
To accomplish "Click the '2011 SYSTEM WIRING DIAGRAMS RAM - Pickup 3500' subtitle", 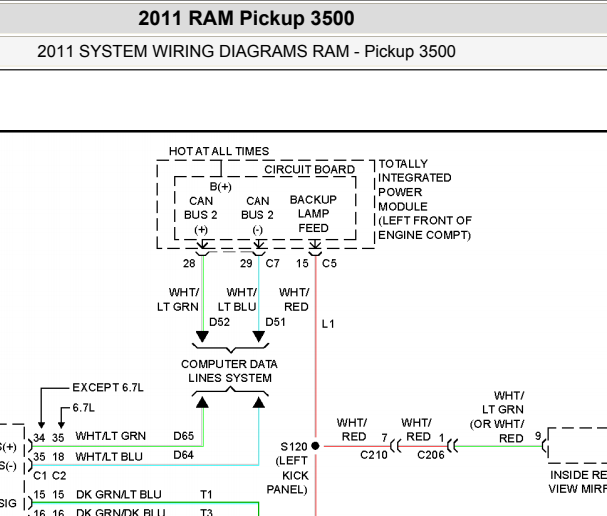I will pos(246,51).
